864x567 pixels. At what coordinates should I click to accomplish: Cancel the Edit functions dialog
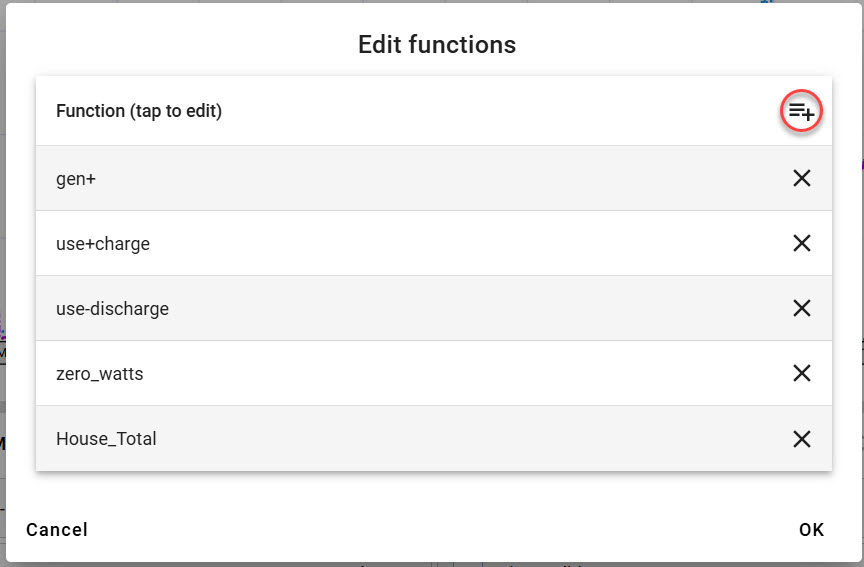(x=57, y=530)
